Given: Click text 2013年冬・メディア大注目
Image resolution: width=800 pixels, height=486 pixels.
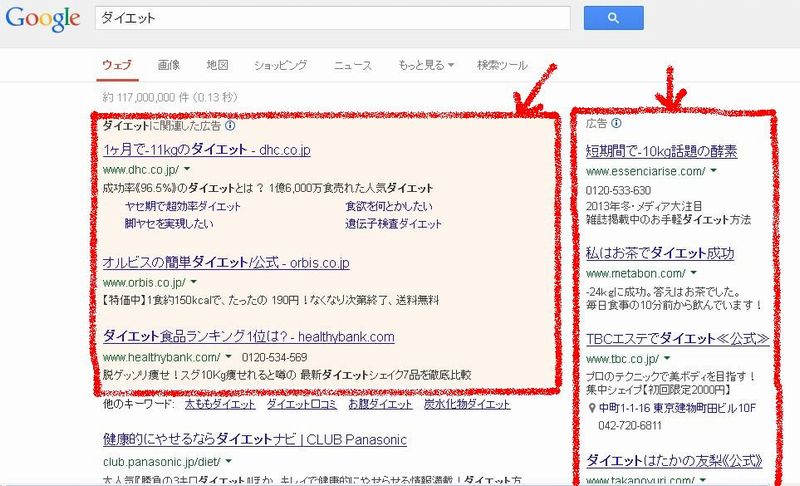Looking at the screenshot, I should click(x=644, y=206).
